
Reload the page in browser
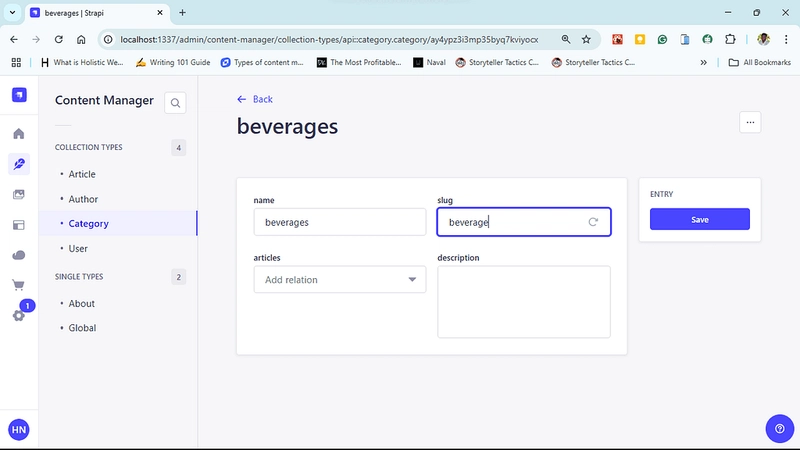point(59,39)
